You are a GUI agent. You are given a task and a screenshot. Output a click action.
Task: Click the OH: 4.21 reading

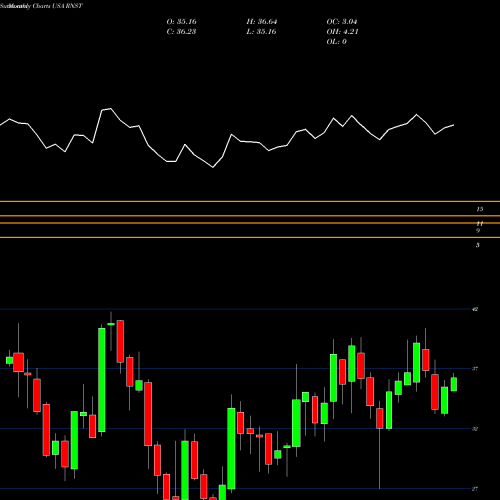[x=342, y=32]
